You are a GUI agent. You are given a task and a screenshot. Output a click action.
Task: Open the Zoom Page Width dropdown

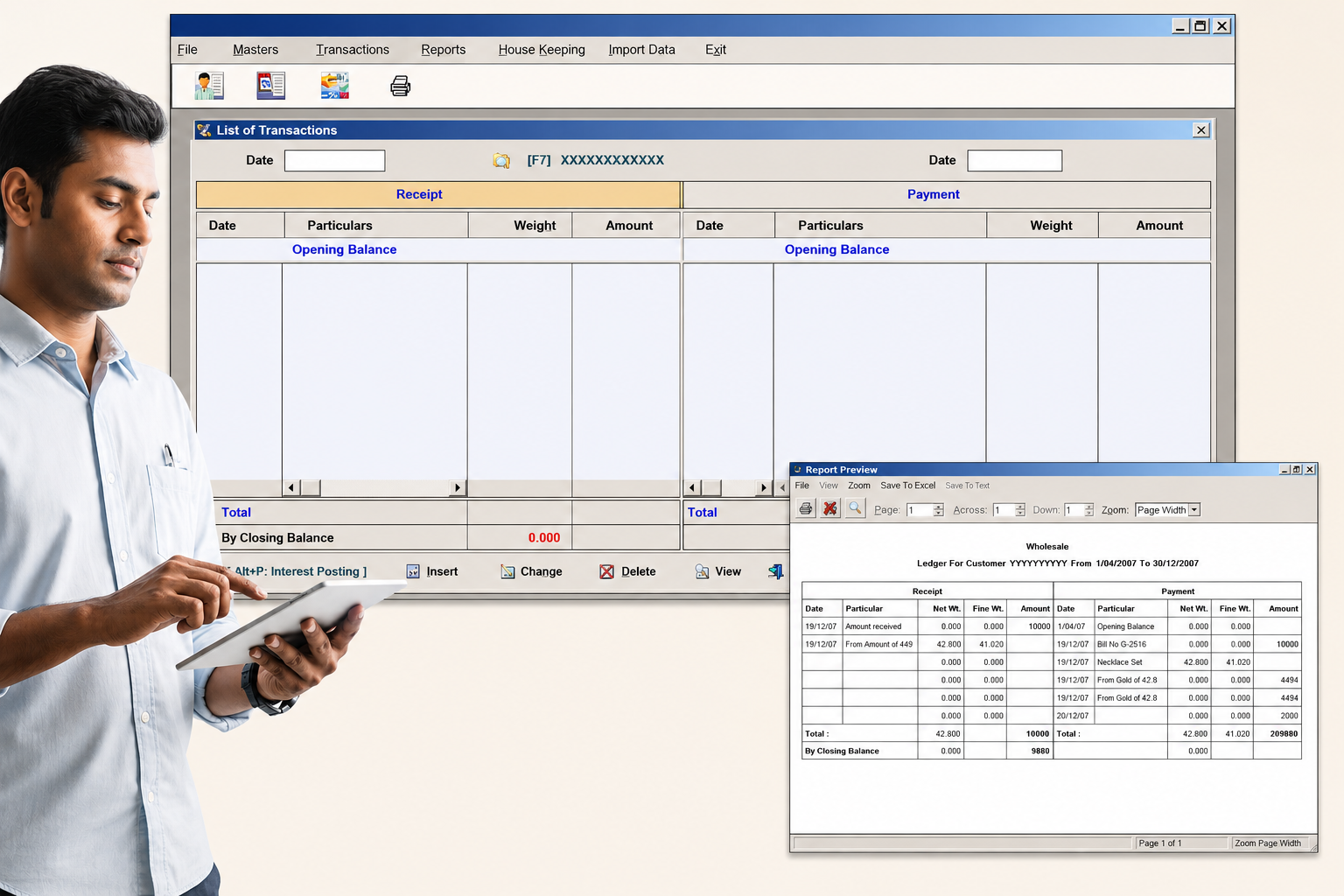coord(1193,510)
